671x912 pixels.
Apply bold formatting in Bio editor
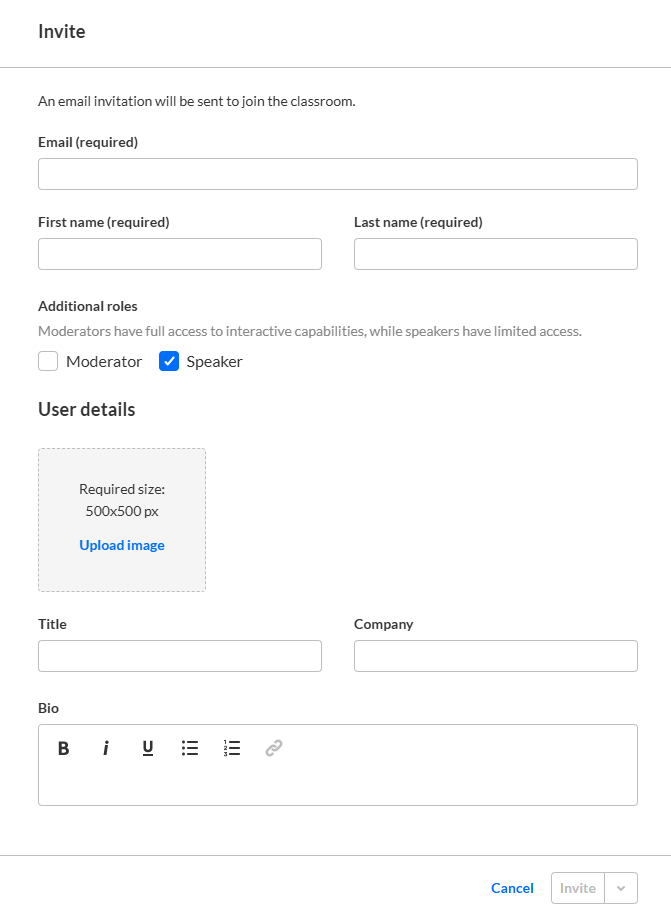(x=63, y=748)
